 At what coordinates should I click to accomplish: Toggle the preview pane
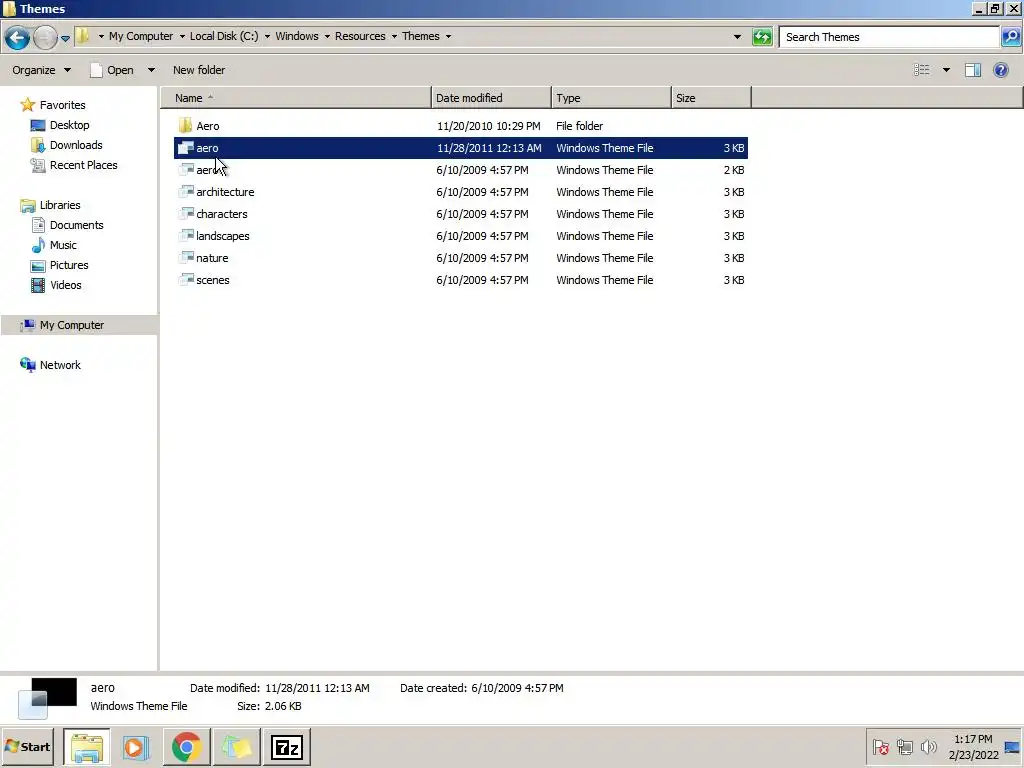click(973, 70)
